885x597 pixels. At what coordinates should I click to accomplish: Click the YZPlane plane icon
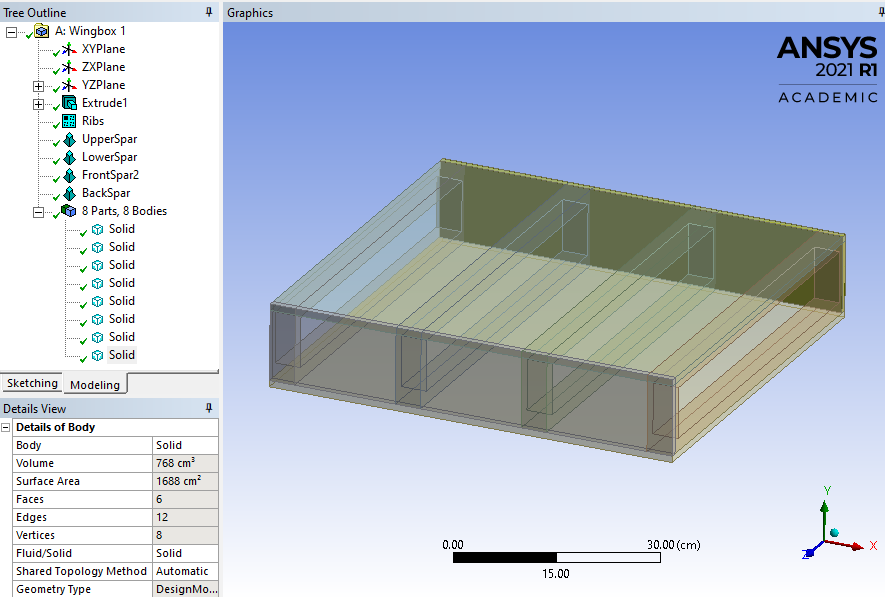tap(69, 85)
